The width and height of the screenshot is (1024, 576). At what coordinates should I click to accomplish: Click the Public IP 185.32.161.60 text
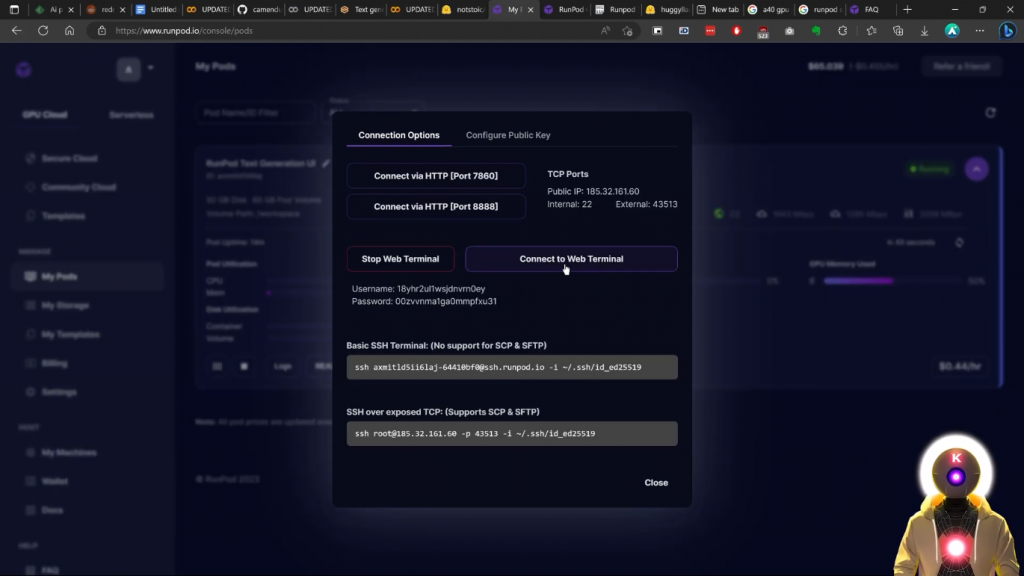click(593, 191)
